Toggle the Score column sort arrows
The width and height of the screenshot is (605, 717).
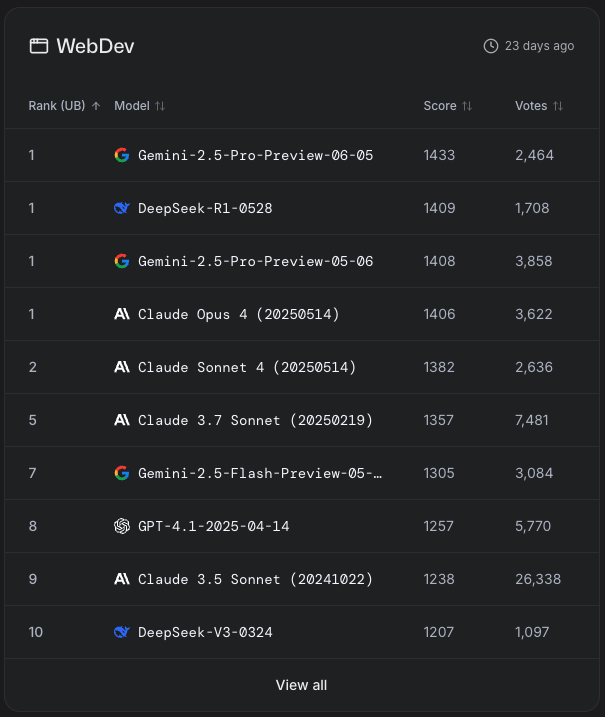coord(467,106)
